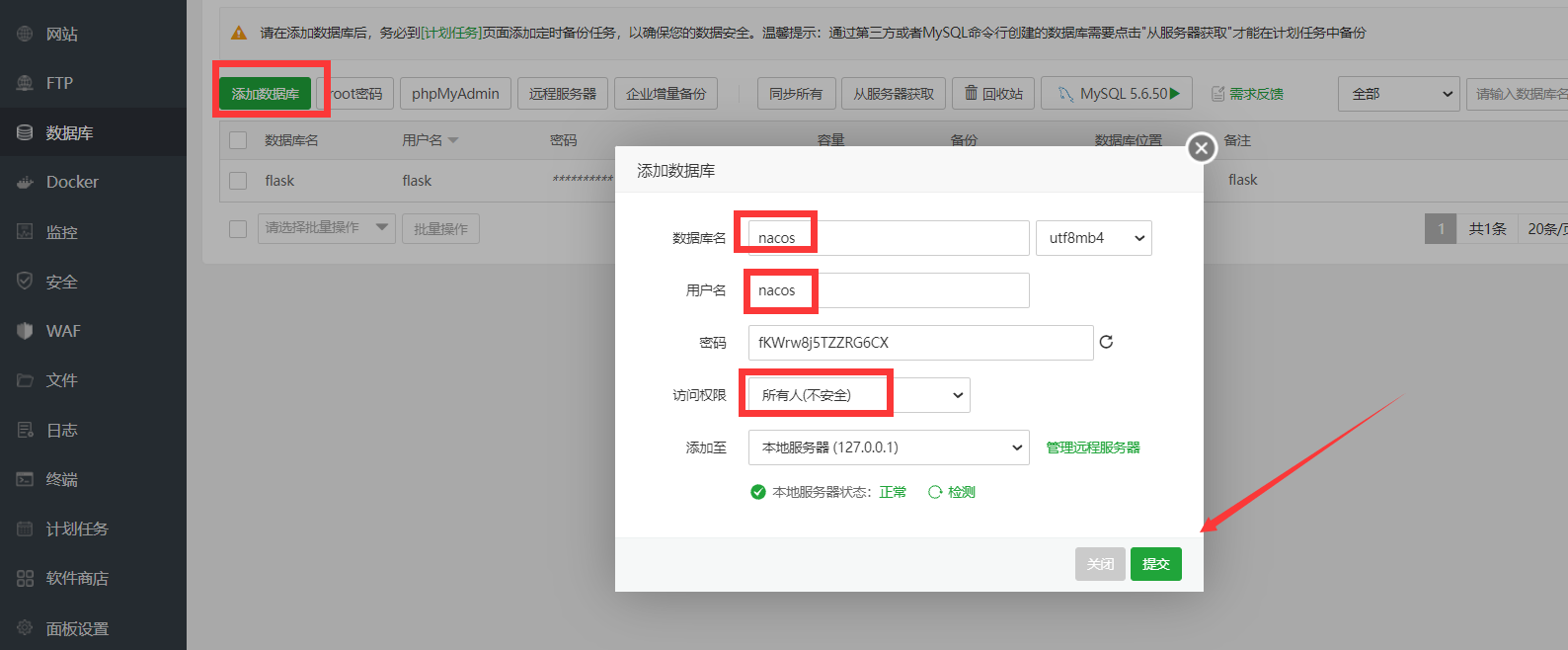Viewport: 1568px width, 650px height.
Task: Click the 计划任务 link in warning notice
Action: click(x=451, y=33)
